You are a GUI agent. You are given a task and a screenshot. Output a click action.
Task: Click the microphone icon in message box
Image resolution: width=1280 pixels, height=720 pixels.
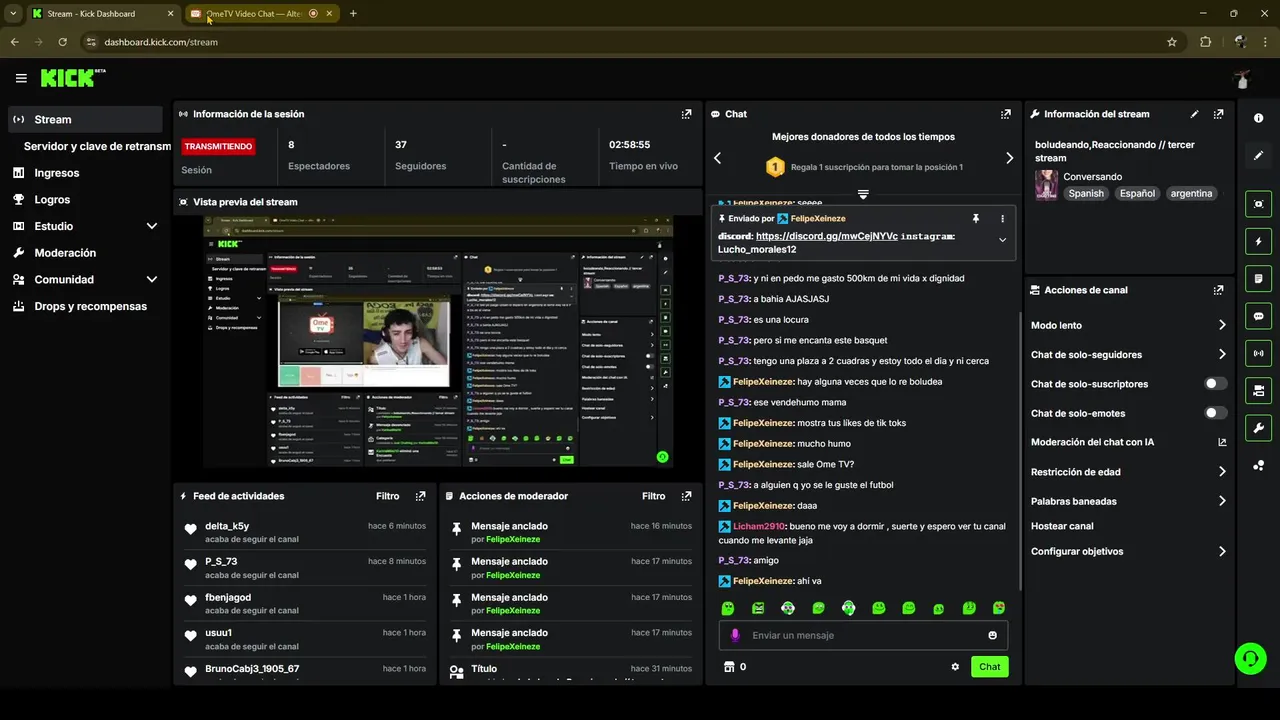pyautogui.click(x=735, y=635)
